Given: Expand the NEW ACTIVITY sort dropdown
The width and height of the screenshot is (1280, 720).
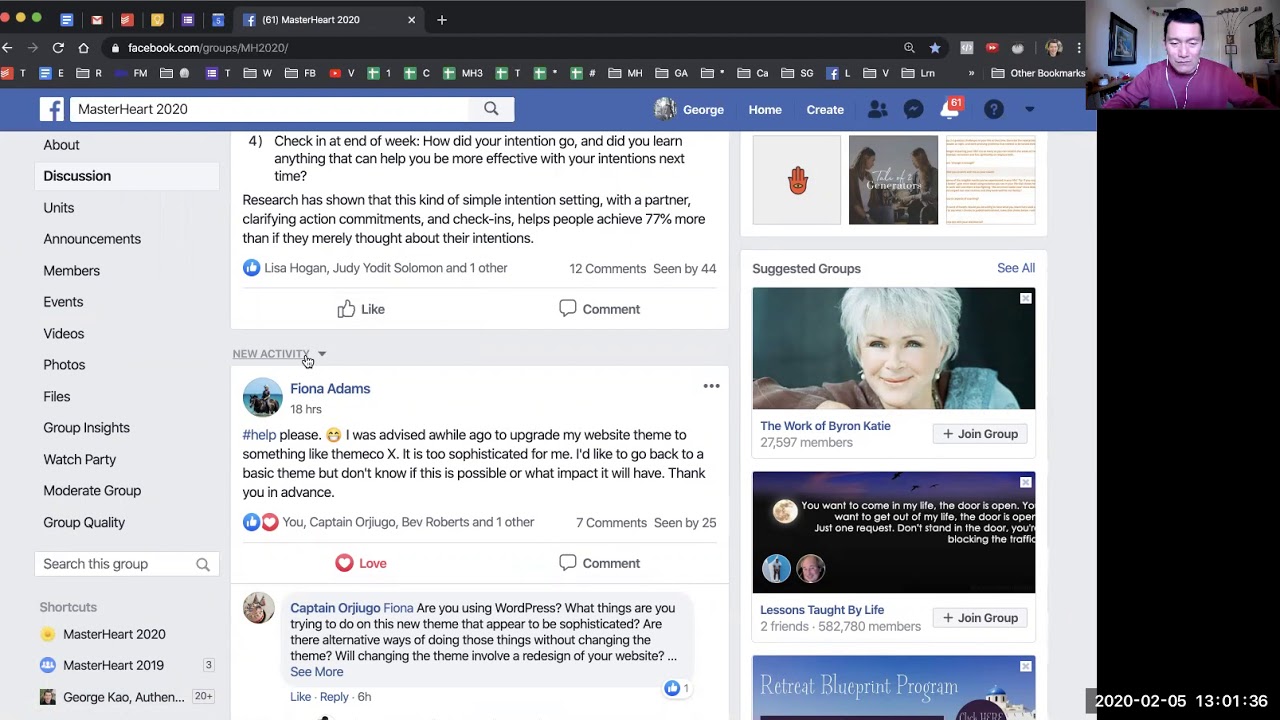Looking at the screenshot, I should [279, 354].
